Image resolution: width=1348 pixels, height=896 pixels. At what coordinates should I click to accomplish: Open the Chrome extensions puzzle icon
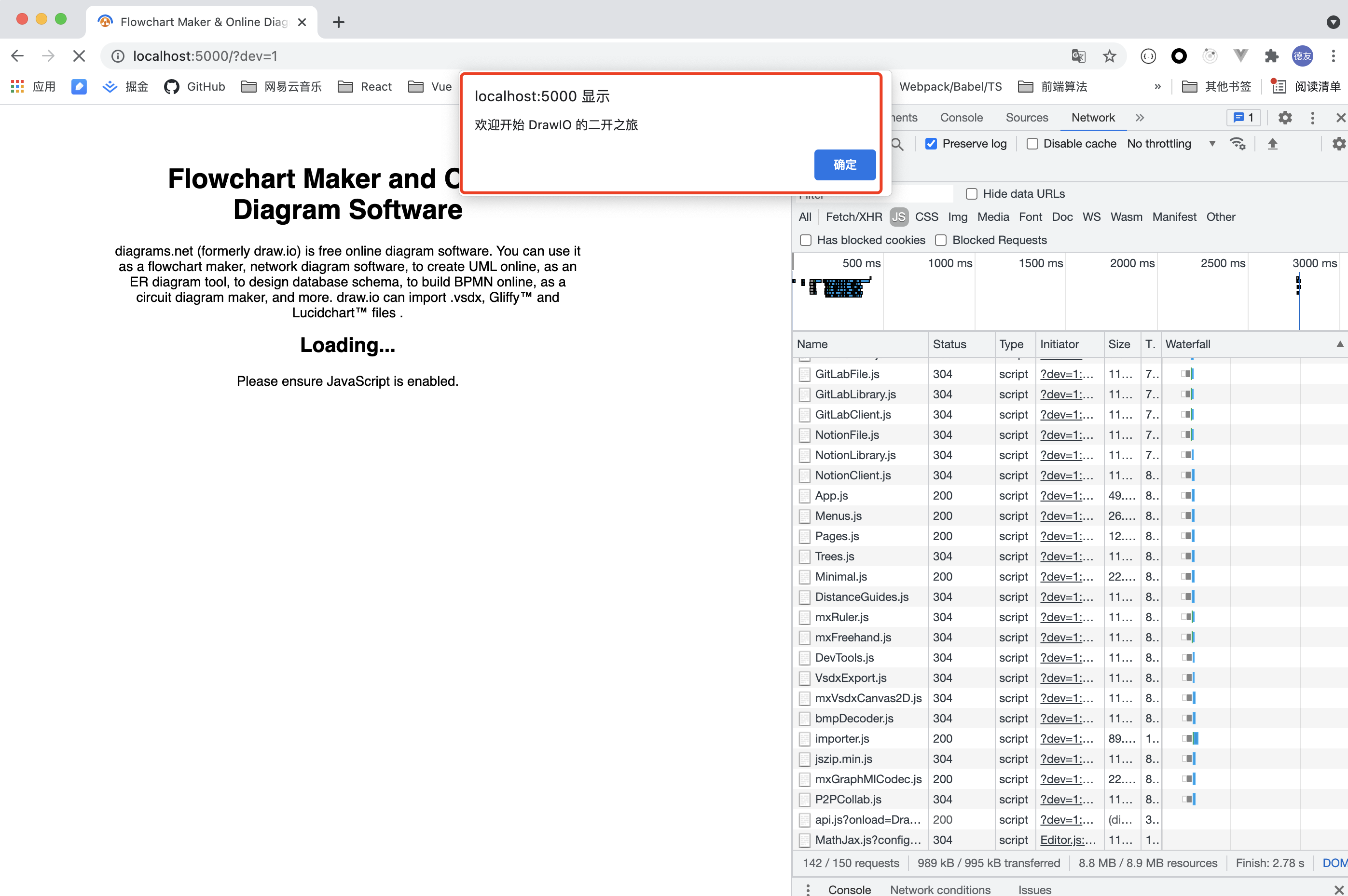point(1271,56)
